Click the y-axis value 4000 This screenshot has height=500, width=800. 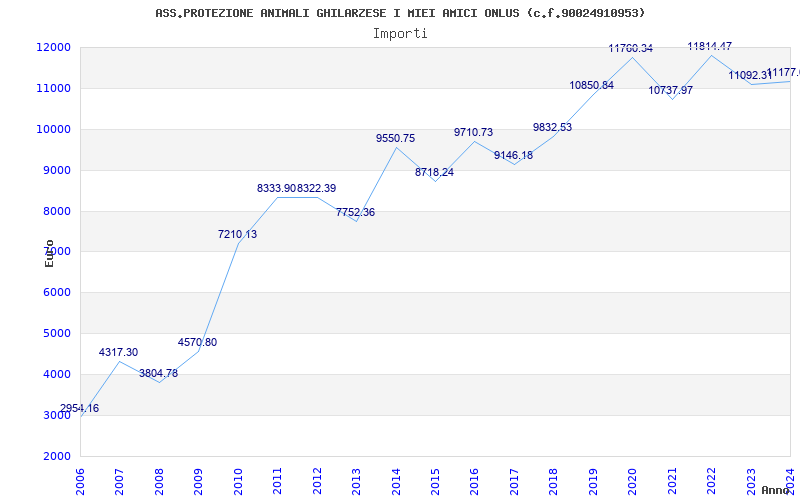(56, 374)
